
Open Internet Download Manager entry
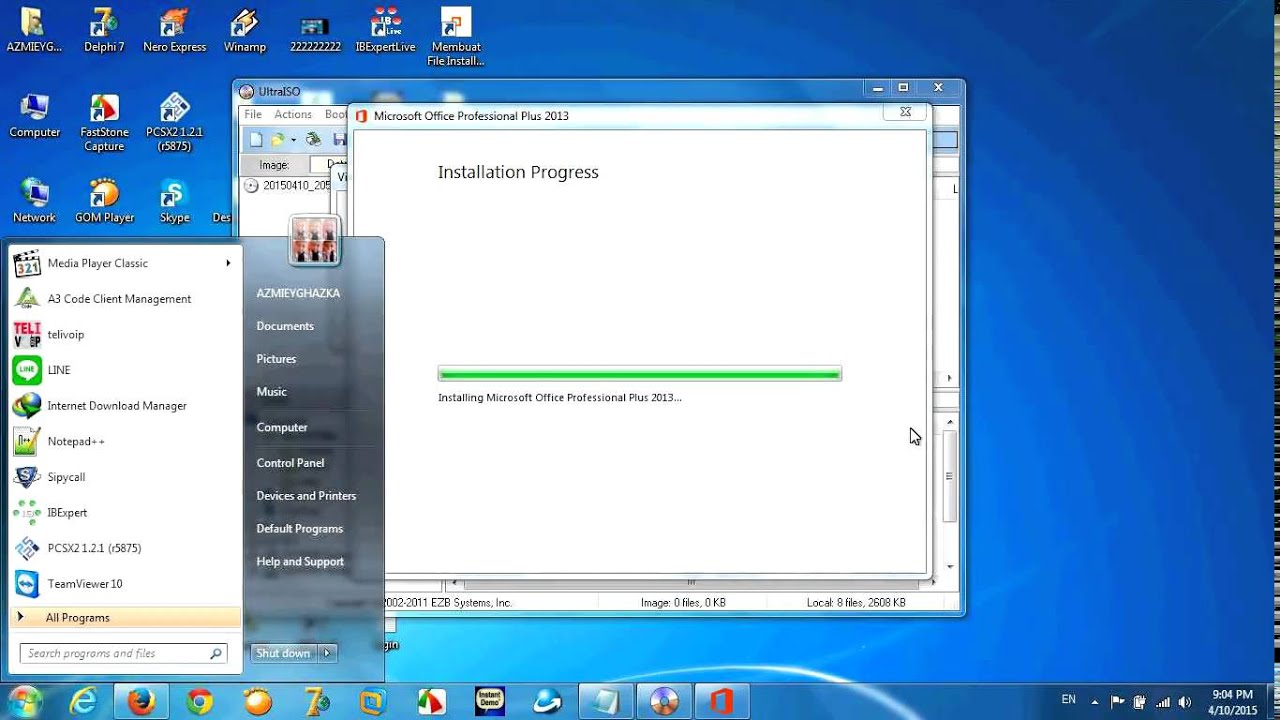(x=124, y=406)
